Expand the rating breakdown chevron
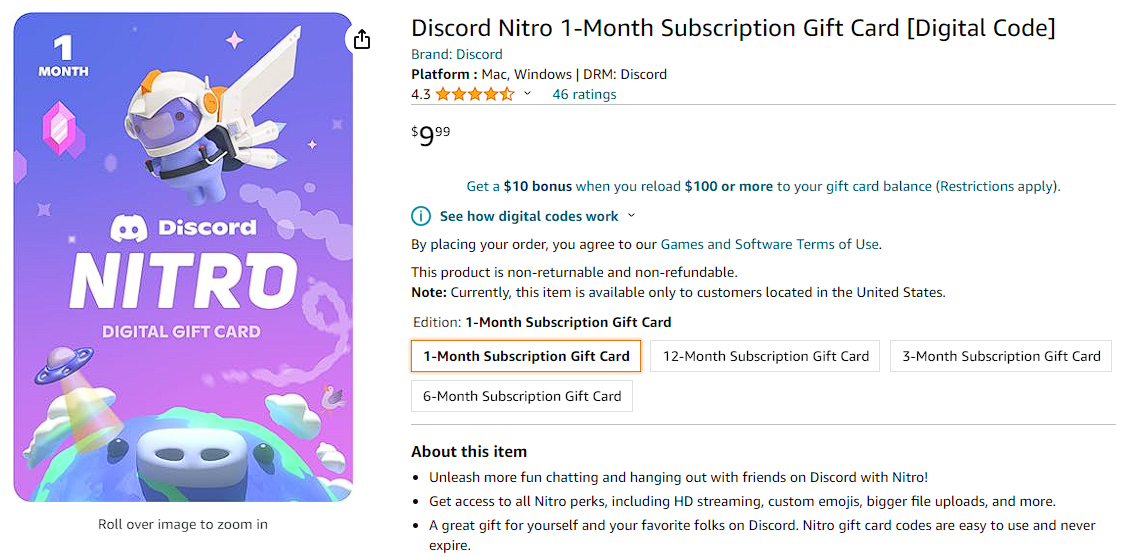Screen dimensions: 1129x557 point(528,94)
